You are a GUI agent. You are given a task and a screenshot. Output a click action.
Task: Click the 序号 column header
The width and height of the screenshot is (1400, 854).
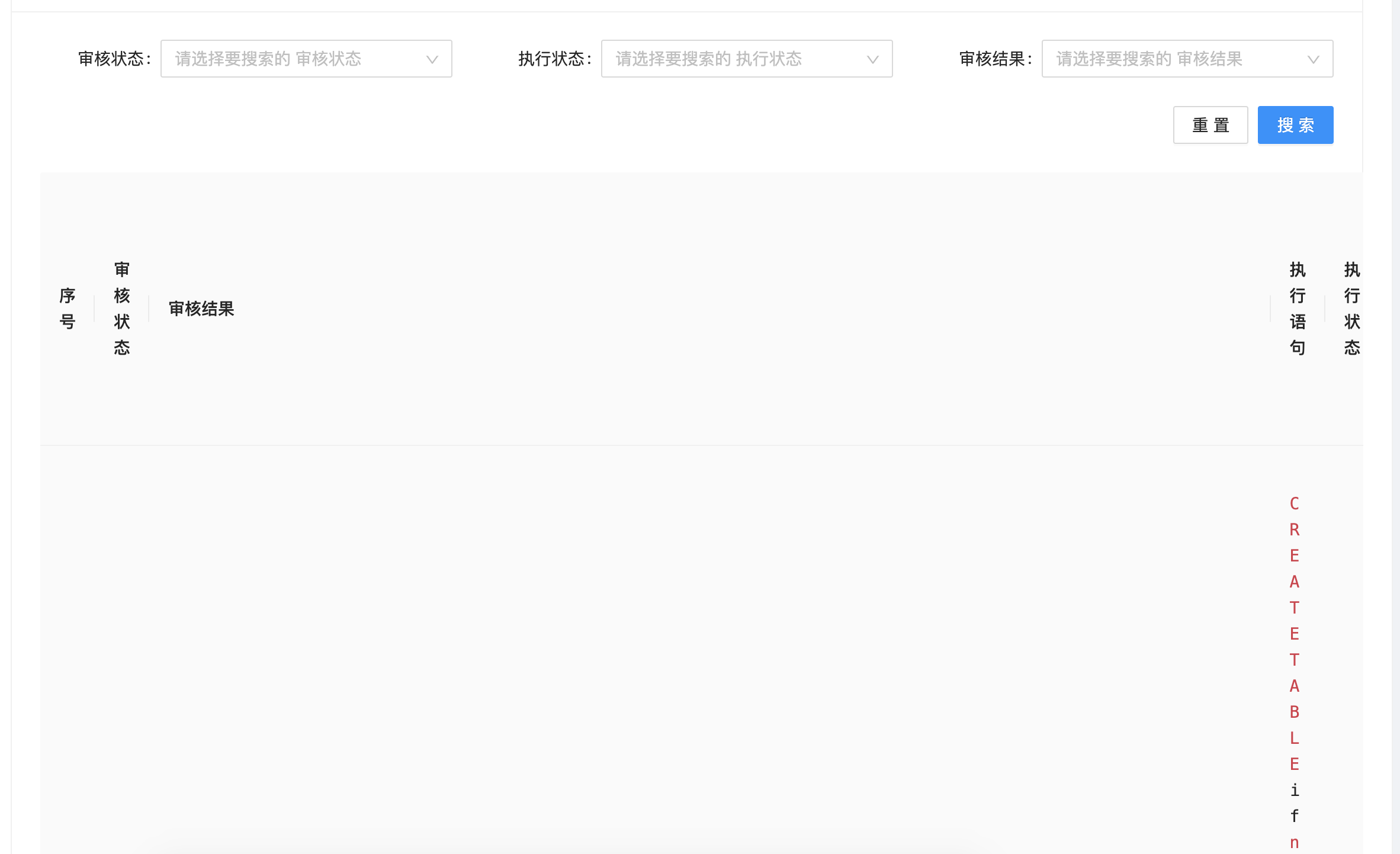click(68, 309)
